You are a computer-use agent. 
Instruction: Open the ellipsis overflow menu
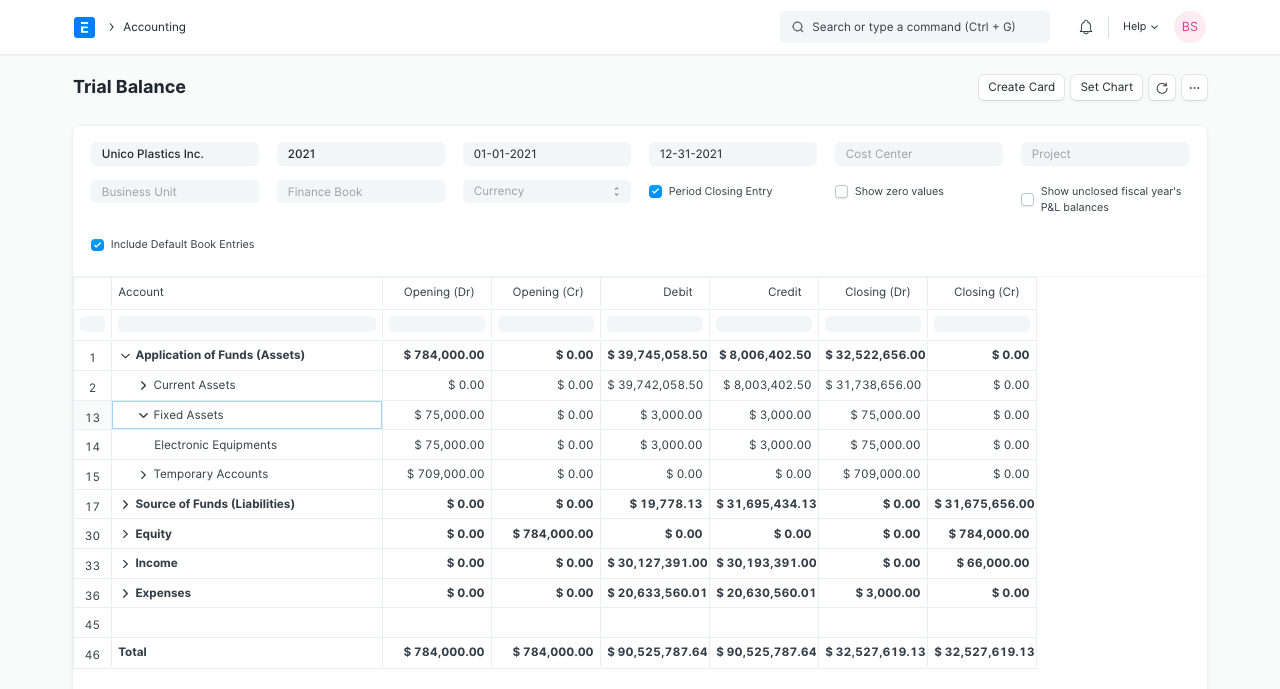[x=1194, y=88]
